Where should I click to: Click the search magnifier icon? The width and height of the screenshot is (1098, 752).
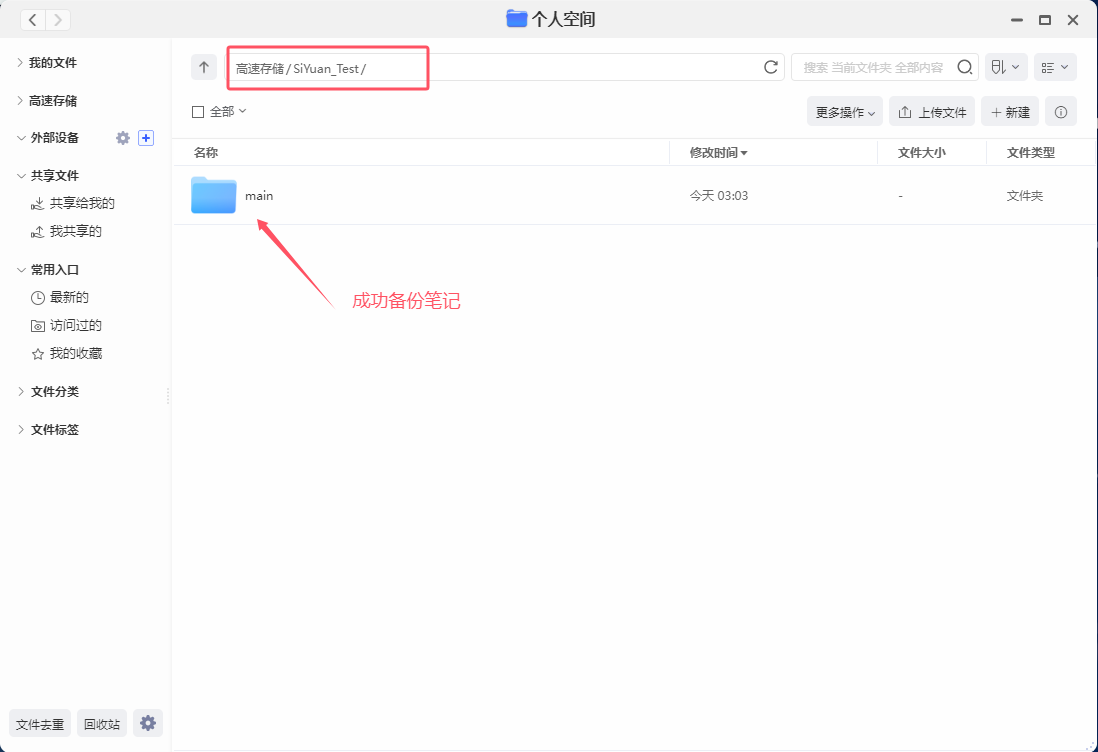(x=964, y=67)
